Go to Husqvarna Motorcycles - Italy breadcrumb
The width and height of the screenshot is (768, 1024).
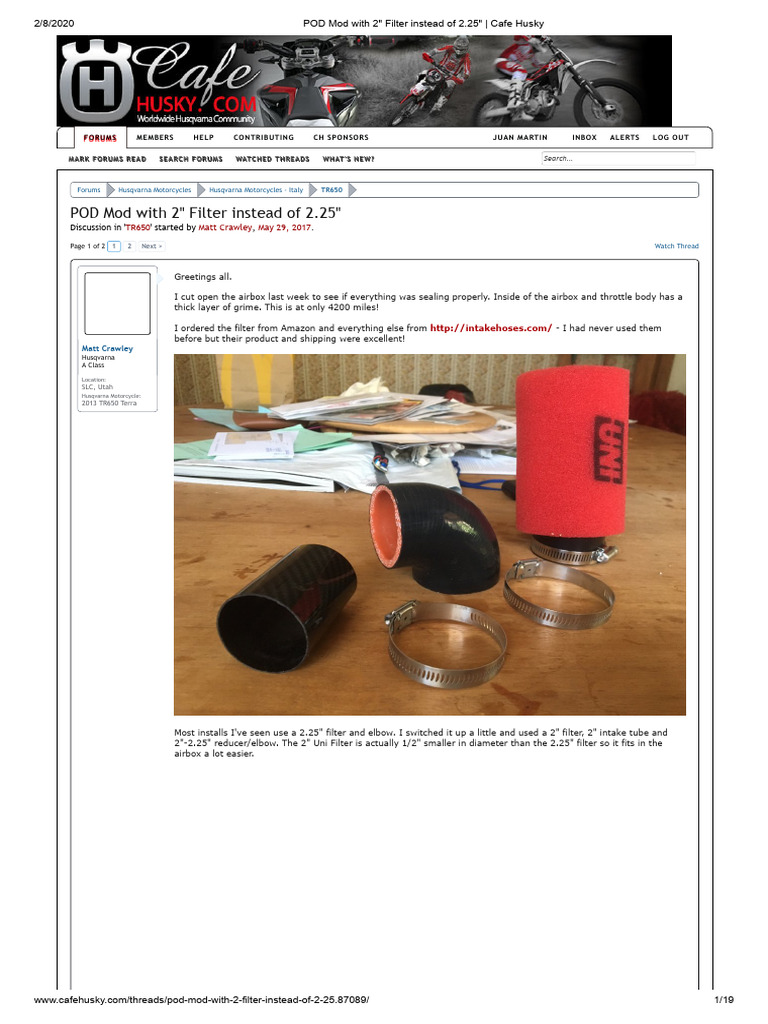(x=256, y=190)
